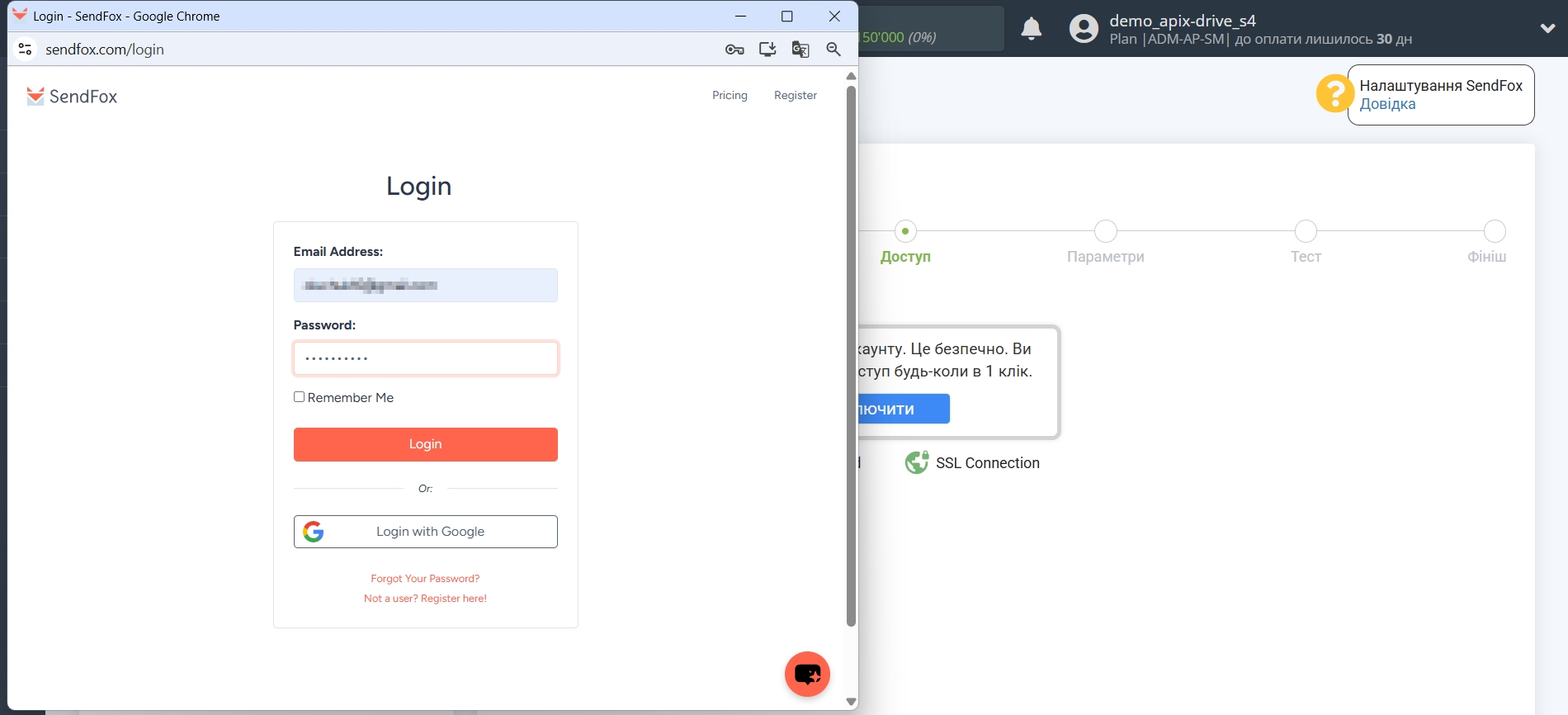Open Forgot Your Password link
Image resolution: width=1568 pixels, height=715 pixels.
coord(425,579)
